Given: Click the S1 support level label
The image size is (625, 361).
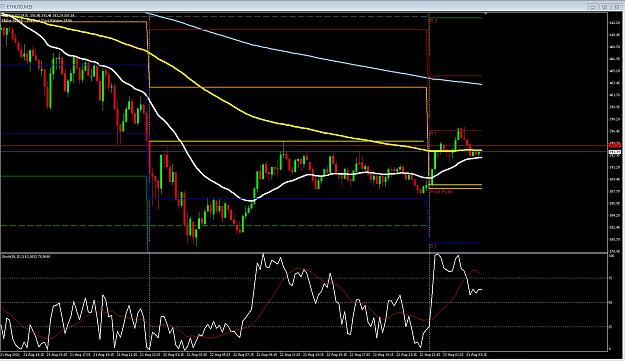Looking at the screenshot, I should point(433,246).
